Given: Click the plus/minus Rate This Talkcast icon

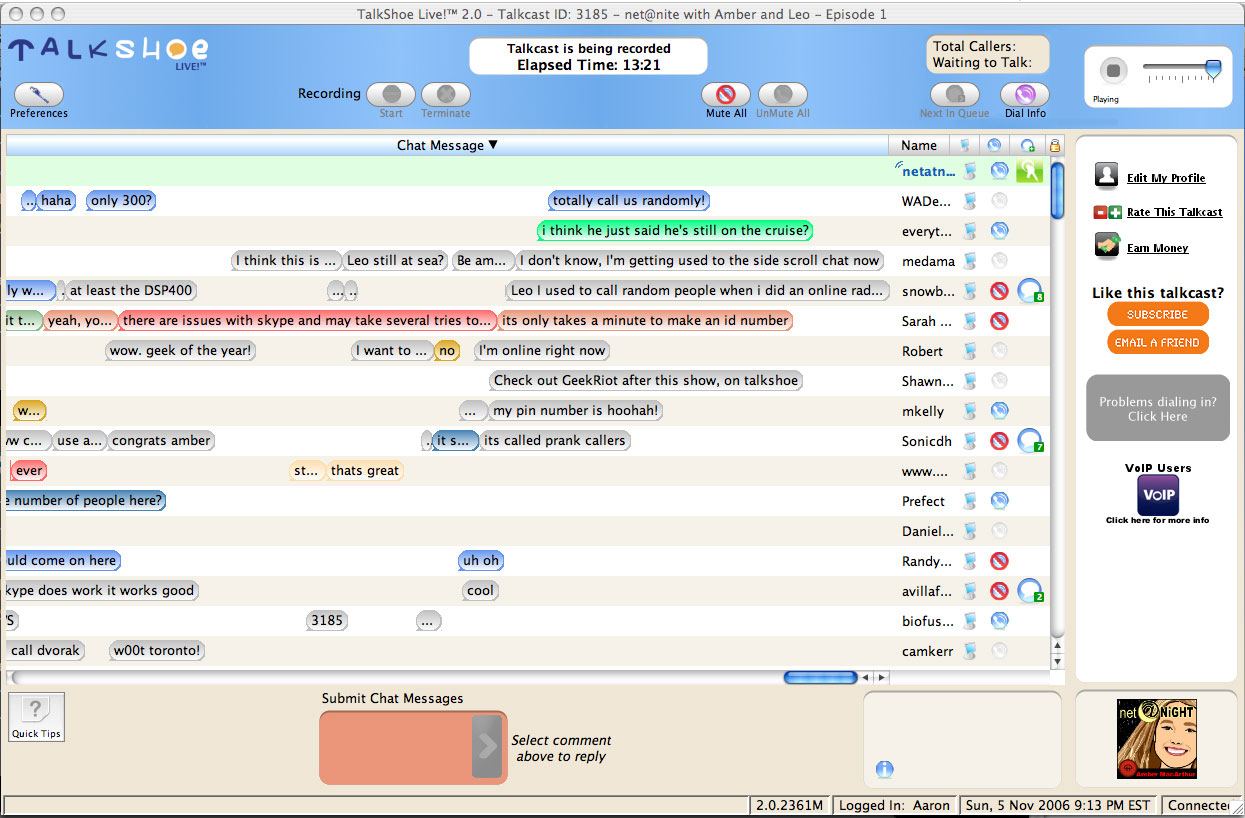Looking at the screenshot, I should point(1106,212).
